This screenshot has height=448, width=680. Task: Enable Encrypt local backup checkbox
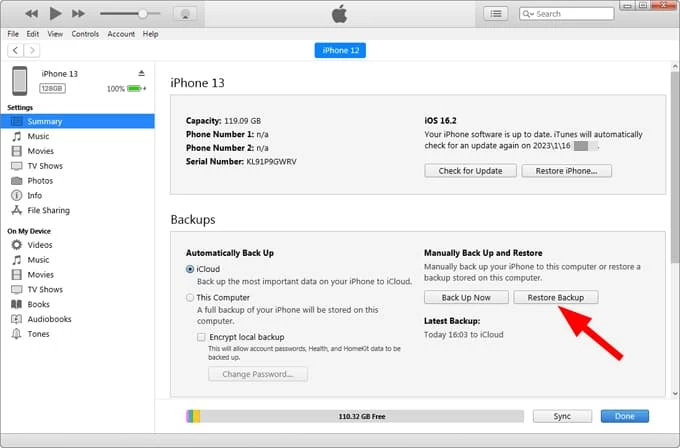pos(202,338)
